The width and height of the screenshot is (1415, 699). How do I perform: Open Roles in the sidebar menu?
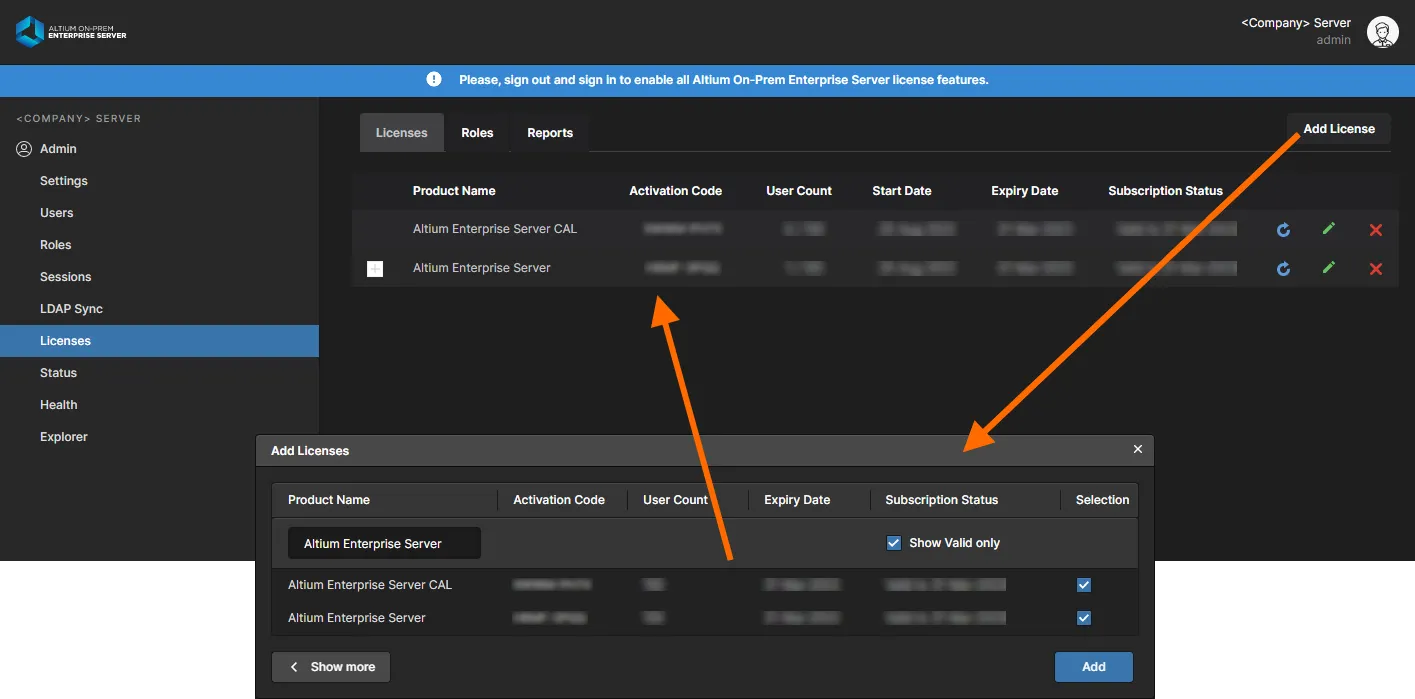56,245
